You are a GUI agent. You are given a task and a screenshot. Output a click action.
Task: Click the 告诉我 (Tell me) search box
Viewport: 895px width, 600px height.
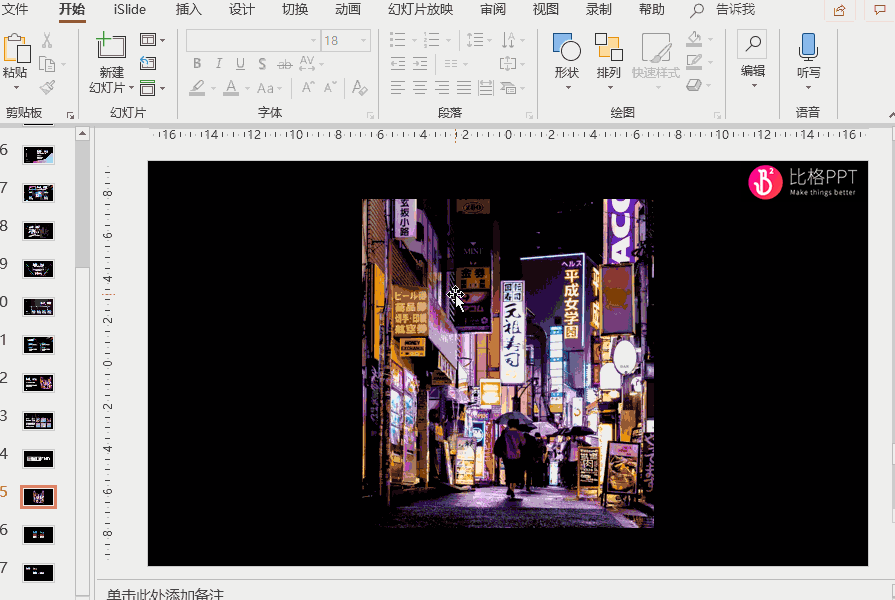pyautogui.click(x=735, y=10)
